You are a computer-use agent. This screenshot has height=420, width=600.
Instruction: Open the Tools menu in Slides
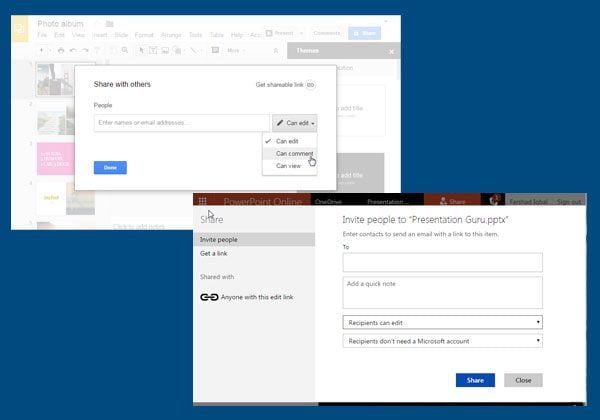195,35
